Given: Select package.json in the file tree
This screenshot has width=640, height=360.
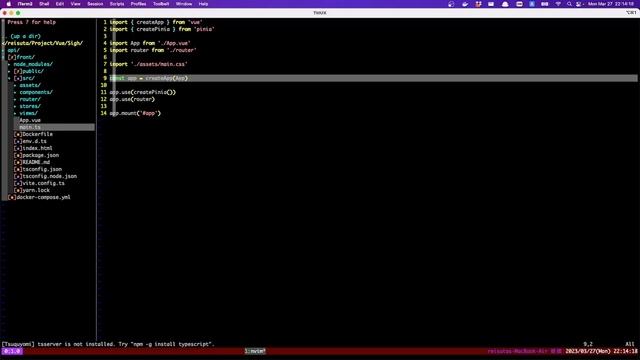Looking at the screenshot, I should [x=40, y=155].
